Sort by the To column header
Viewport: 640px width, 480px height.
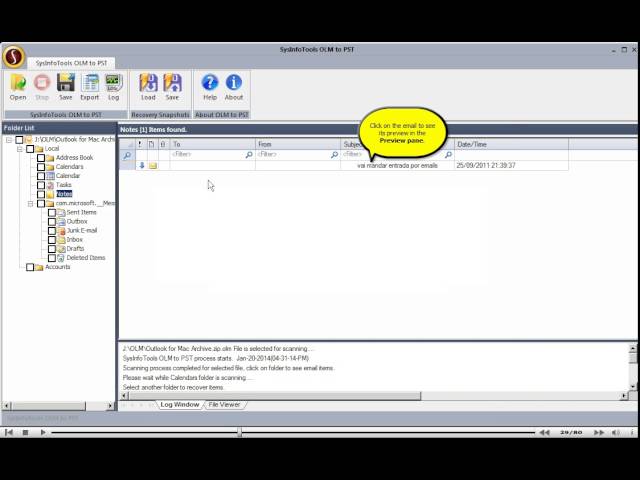[212, 144]
